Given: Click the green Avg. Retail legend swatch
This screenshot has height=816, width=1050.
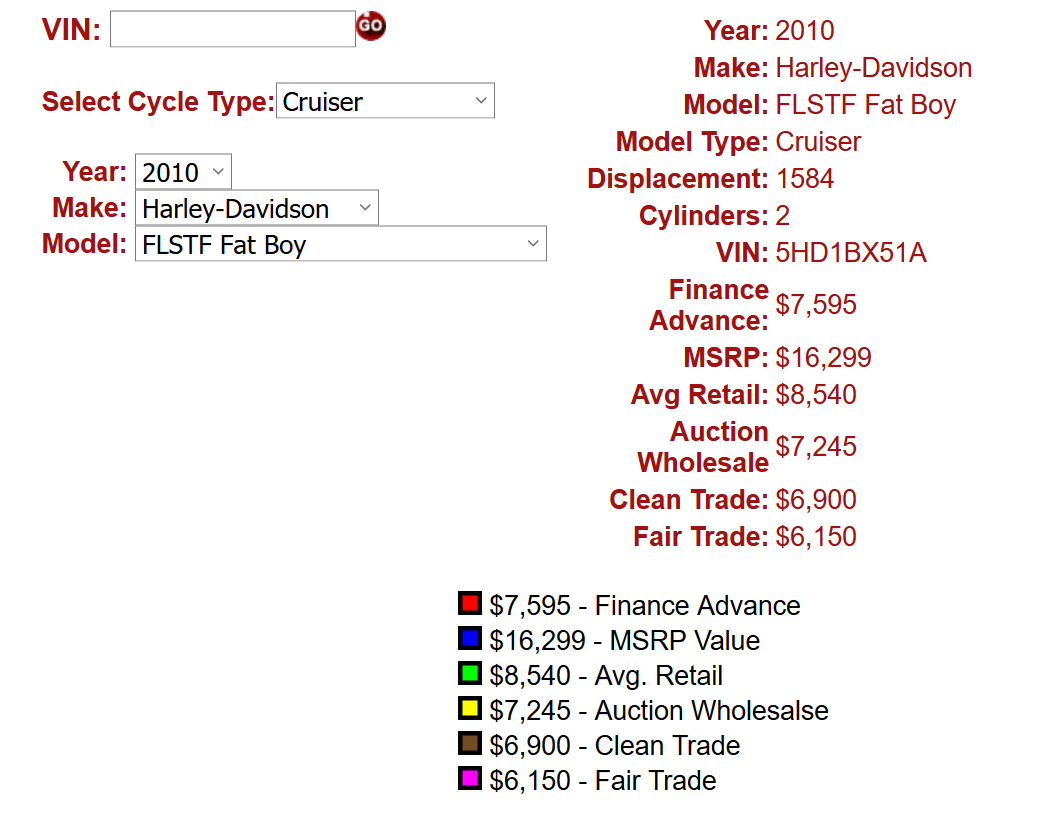Looking at the screenshot, I should pyautogui.click(x=470, y=674).
